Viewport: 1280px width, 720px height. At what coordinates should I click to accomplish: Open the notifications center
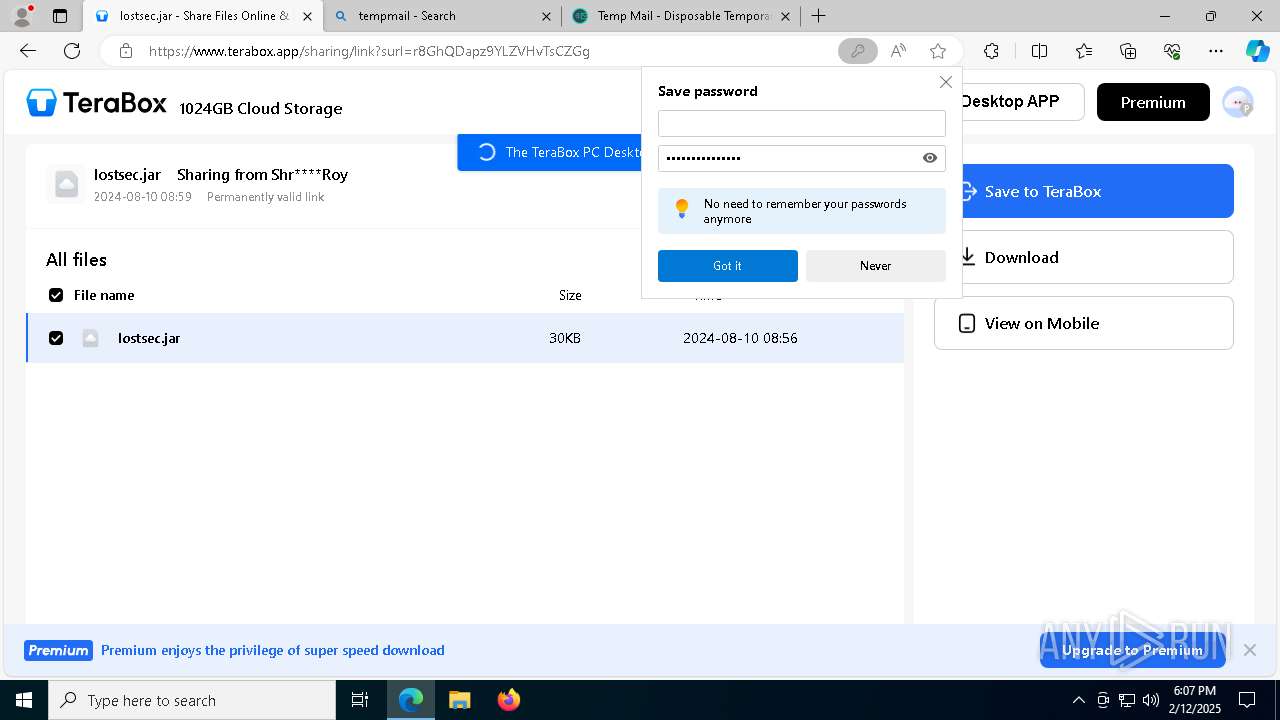point(1247,700)
